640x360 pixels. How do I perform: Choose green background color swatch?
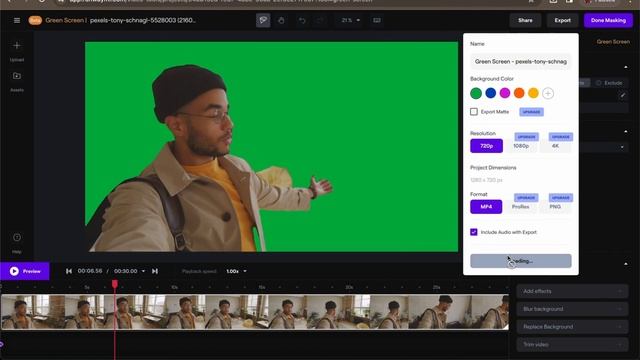[476, 93]
